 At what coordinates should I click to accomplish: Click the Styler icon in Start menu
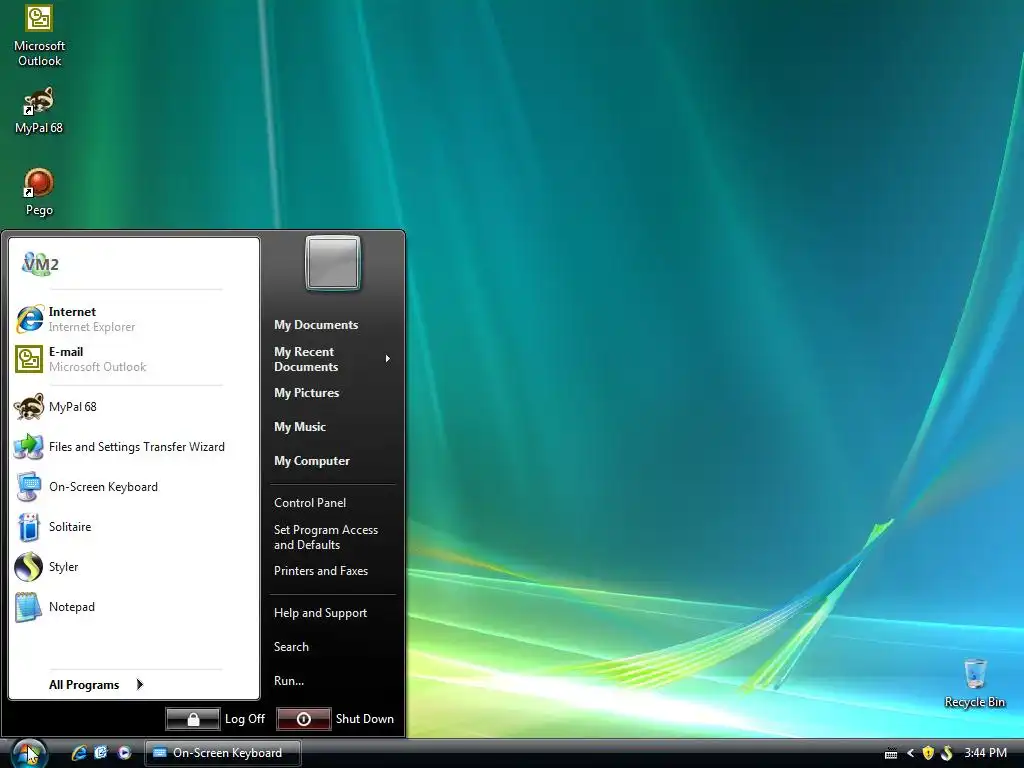29,567
